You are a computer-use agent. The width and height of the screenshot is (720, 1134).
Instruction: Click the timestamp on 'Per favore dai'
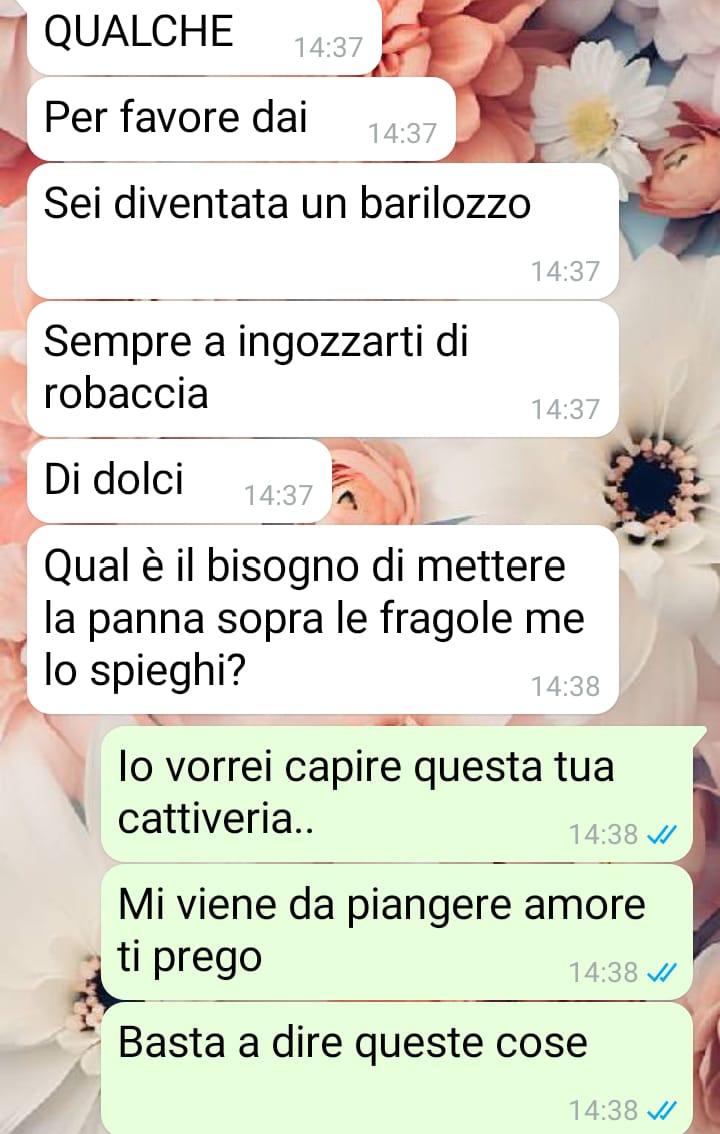403,134
